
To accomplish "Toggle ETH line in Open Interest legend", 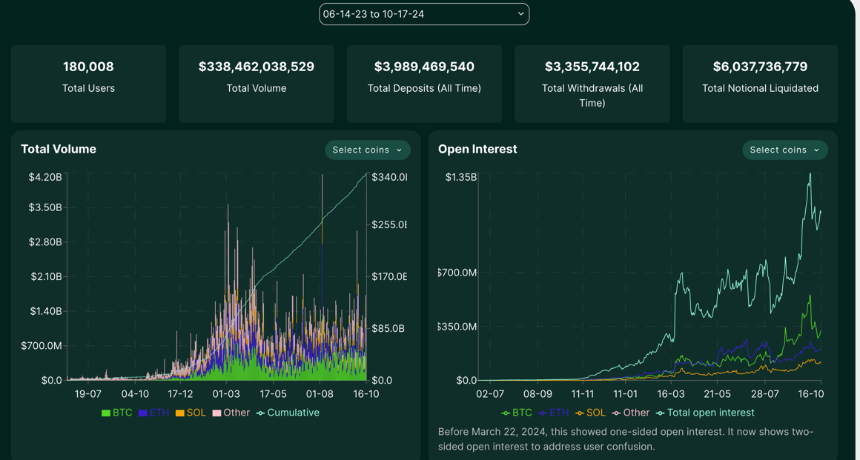I will click(553, 412).
